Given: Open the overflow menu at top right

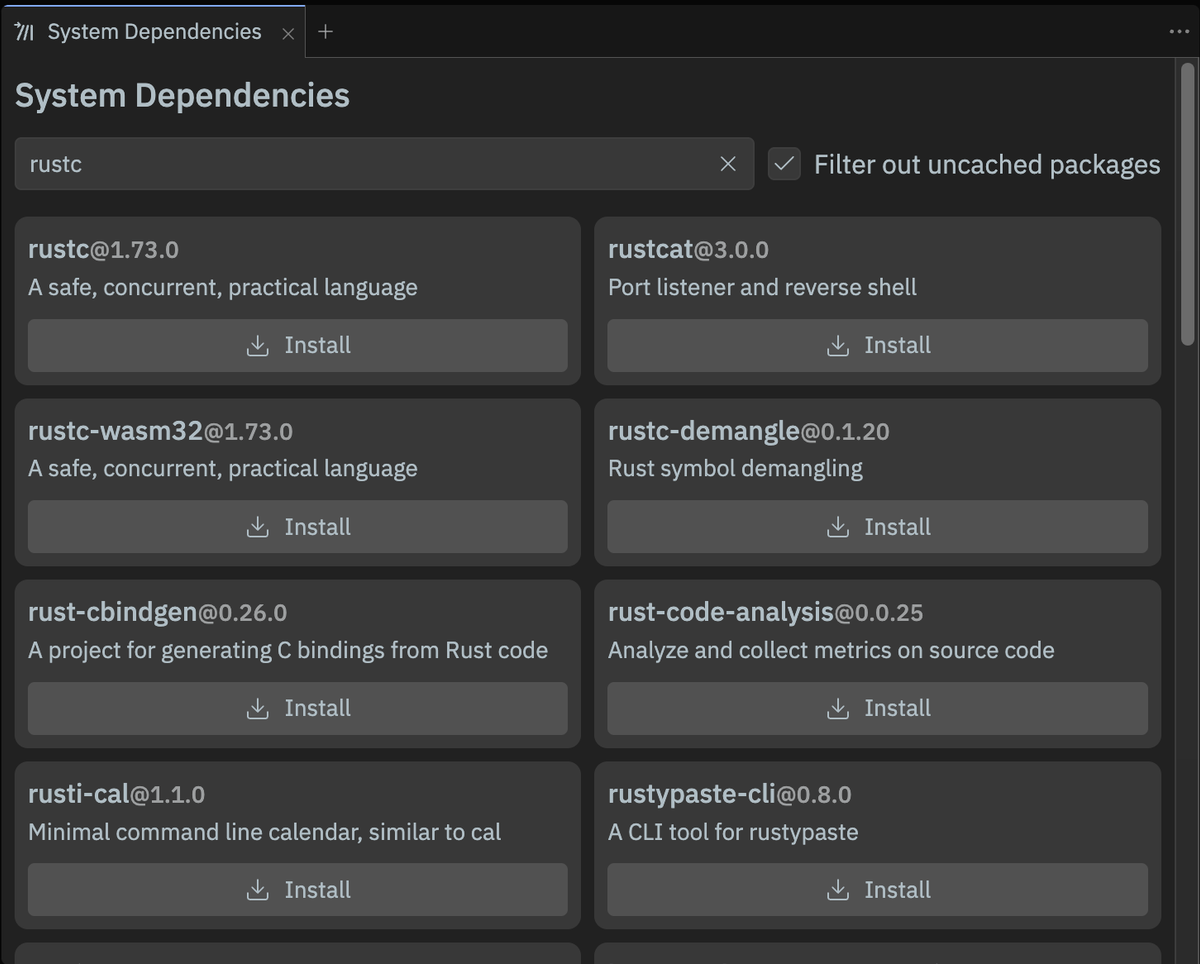Looking at the screenshot, I should pos(1178,31).
